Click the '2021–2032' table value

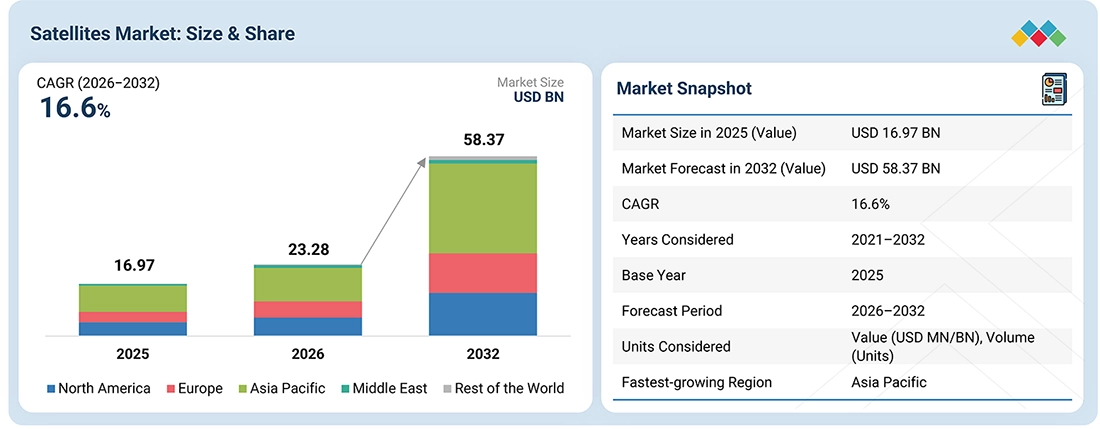(x=887, y=240)
